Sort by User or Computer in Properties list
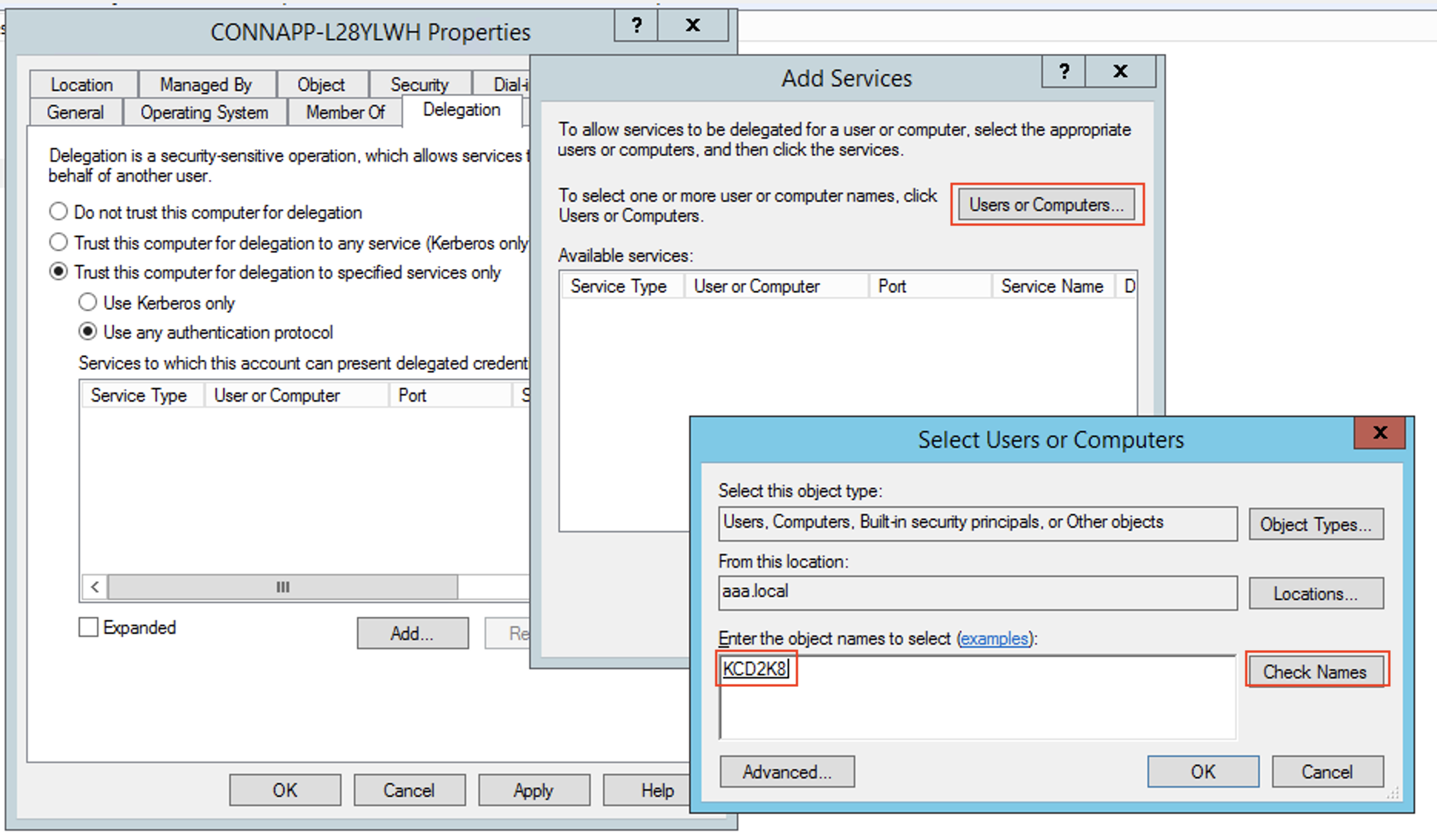This screenshot has width=1437, height=840. (x=297, y=395)
